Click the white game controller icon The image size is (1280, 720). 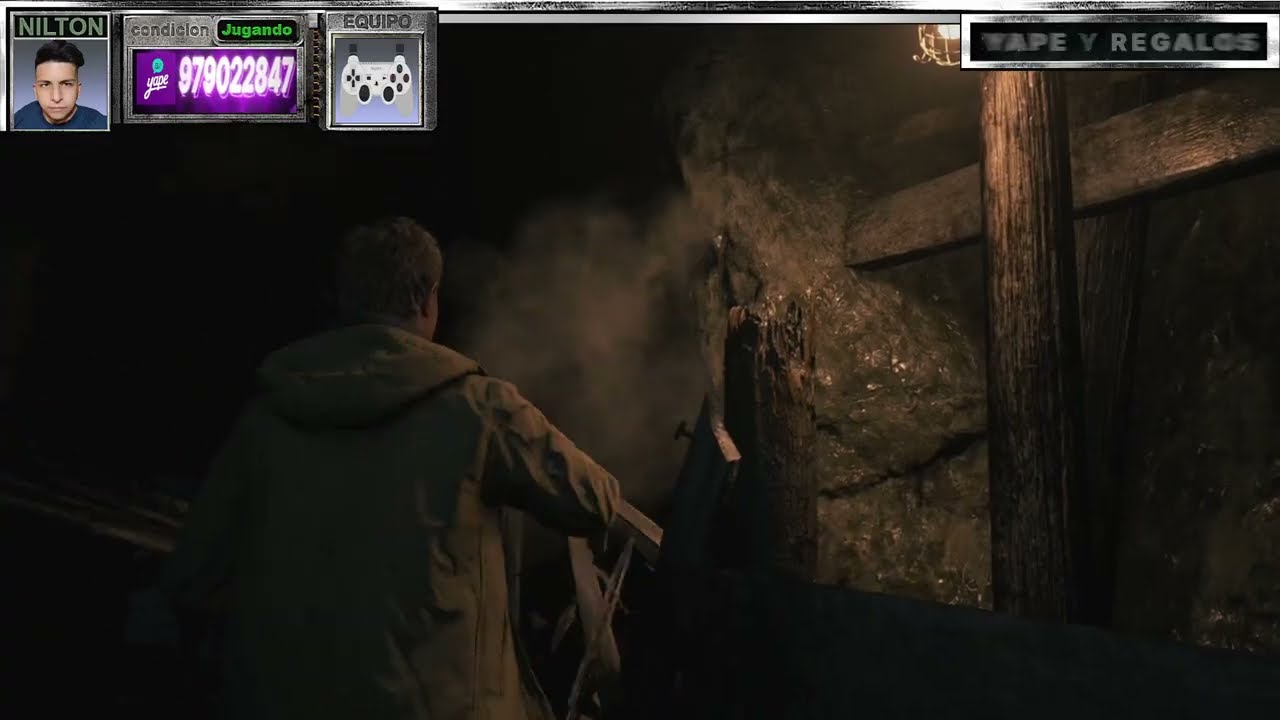(x=376, y=81)
